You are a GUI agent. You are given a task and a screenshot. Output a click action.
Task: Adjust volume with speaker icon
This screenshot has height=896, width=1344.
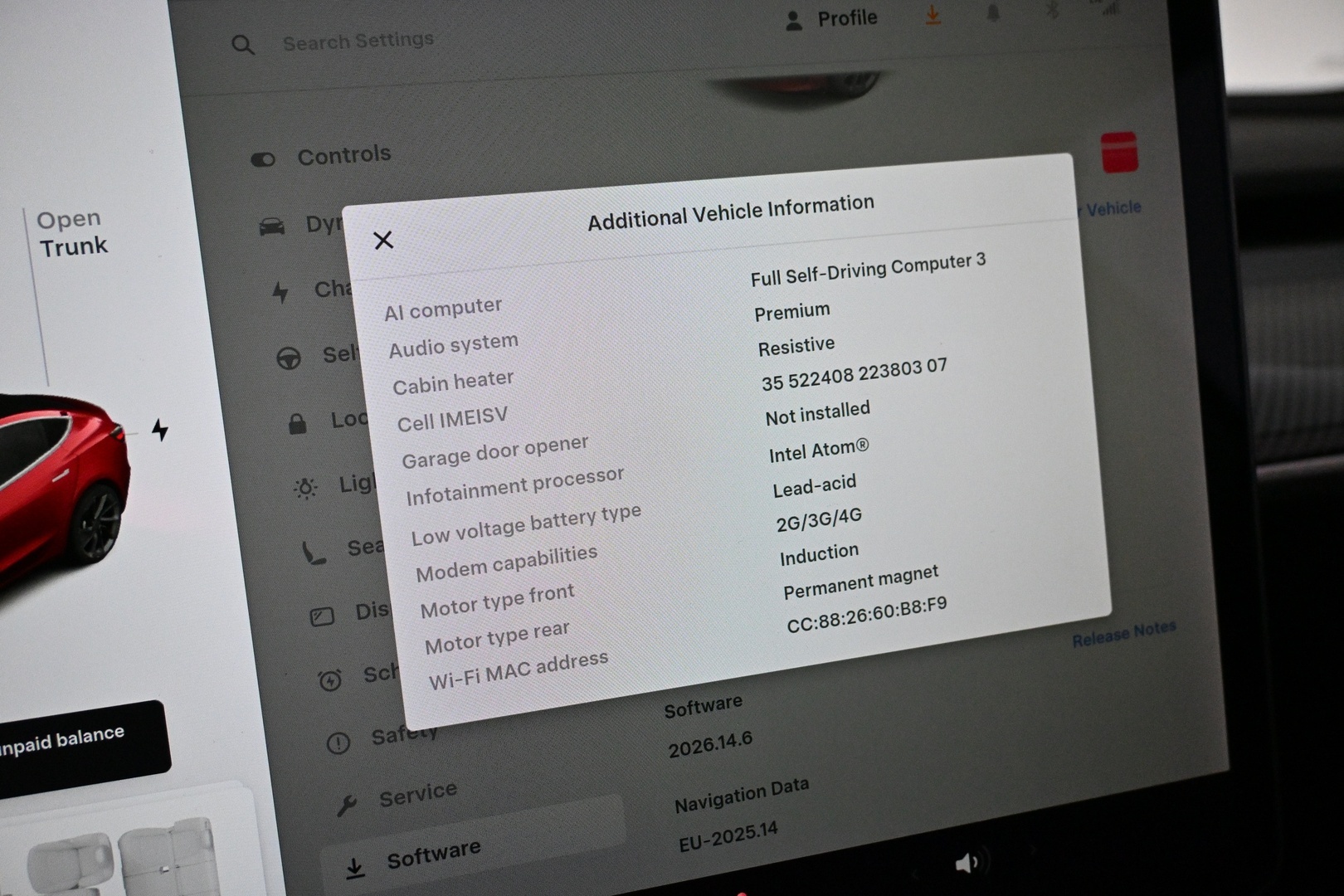pos(967,864)
